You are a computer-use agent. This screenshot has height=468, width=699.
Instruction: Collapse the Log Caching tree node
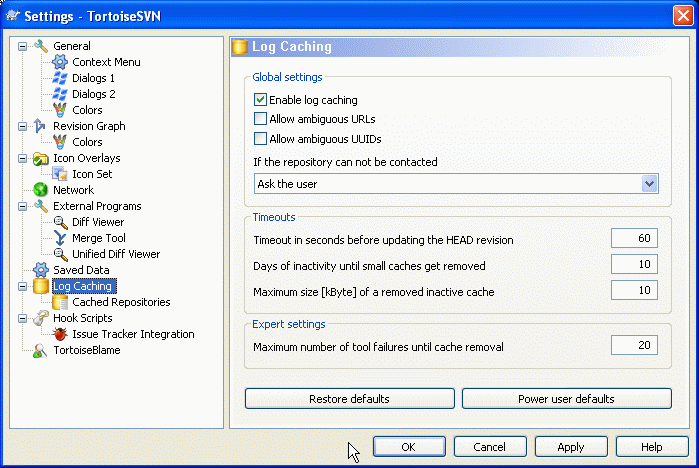click(x=22, y=287)
